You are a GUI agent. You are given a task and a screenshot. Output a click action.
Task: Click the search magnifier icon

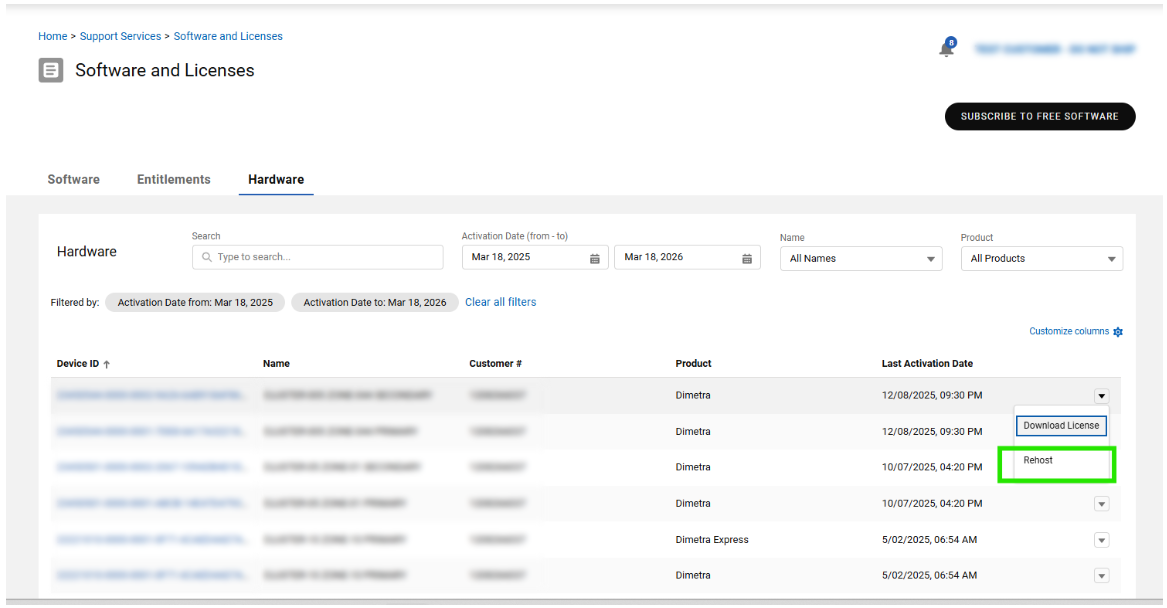coord(207,257)
